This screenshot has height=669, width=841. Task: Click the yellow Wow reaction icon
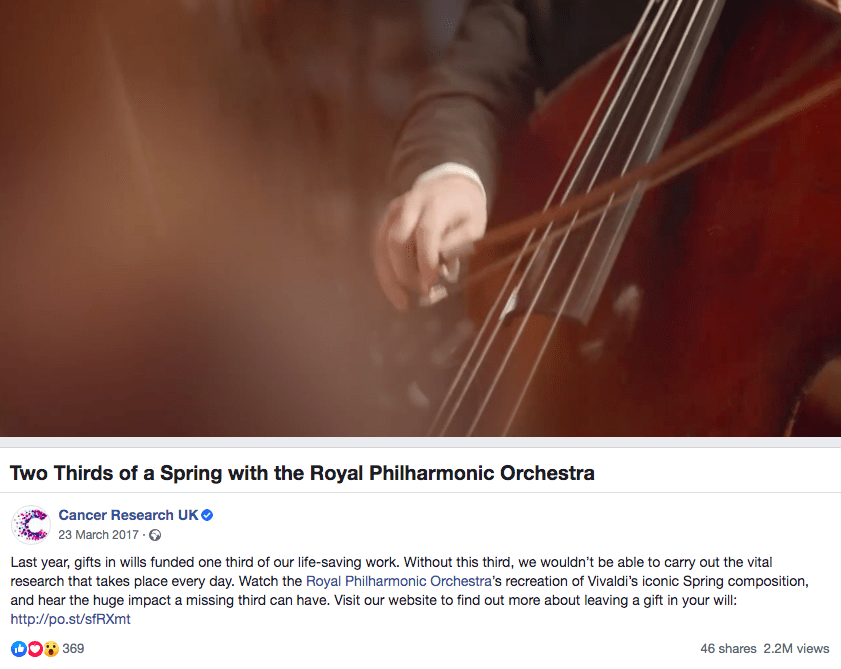49,649
